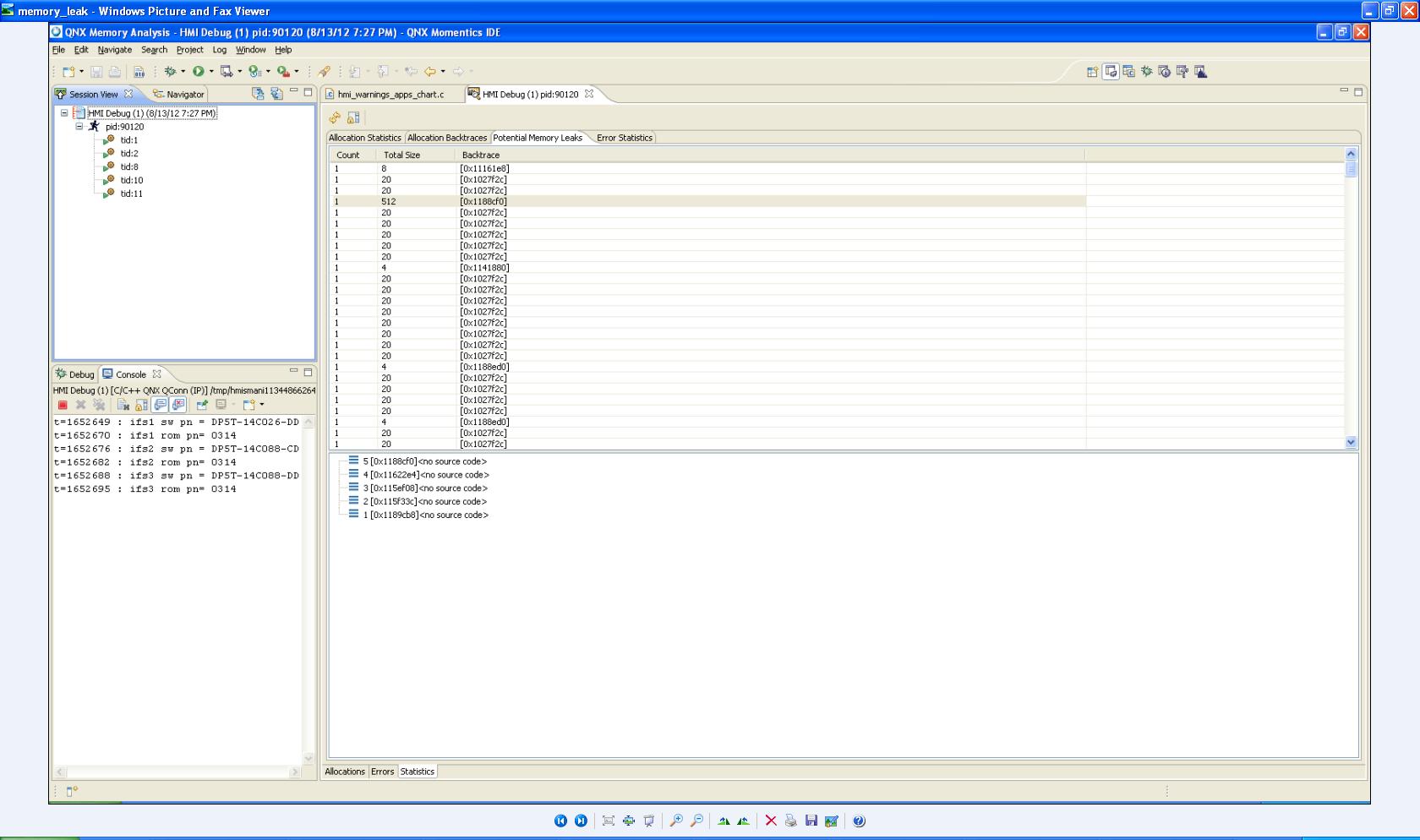Click the refresh arrows icon in editor toolbar
The image size is (1420, 840).
coord(335,117)
